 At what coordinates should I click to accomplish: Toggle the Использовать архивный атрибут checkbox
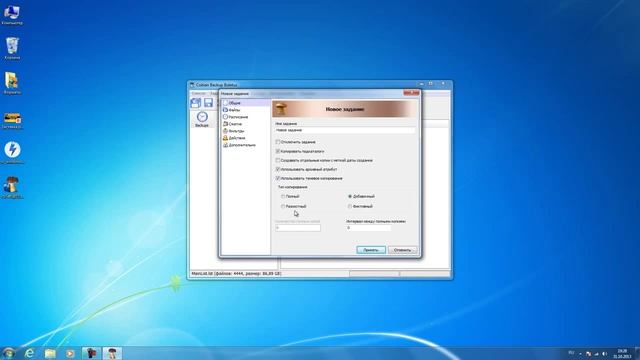point(278,169)
